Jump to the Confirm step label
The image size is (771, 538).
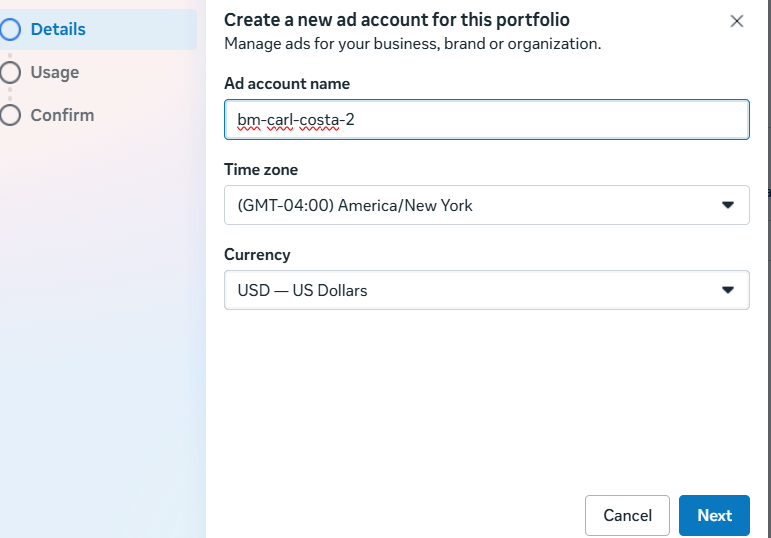click(62, 115)
